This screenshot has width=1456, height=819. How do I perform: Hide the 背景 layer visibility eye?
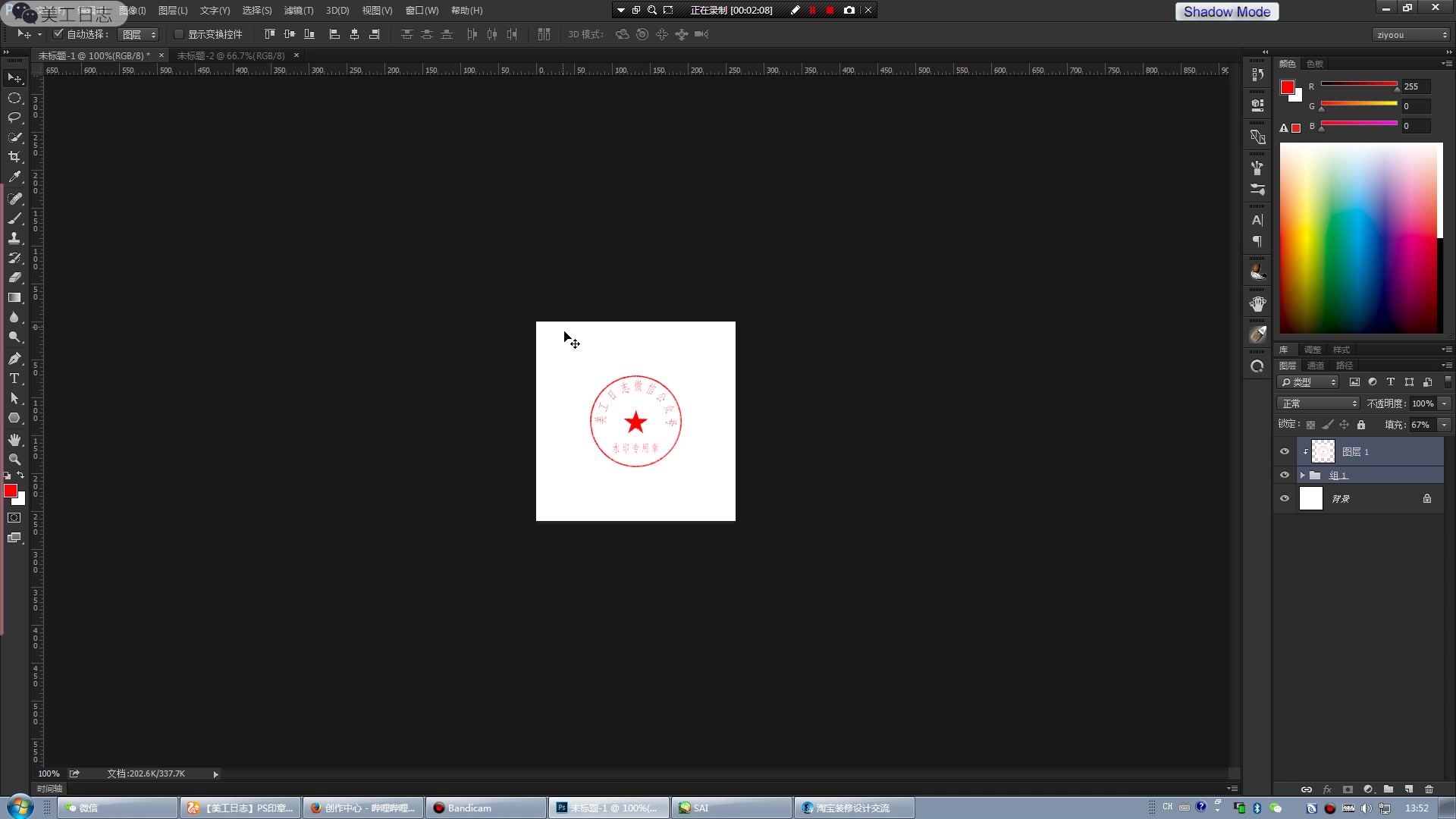click(1285, 499)
